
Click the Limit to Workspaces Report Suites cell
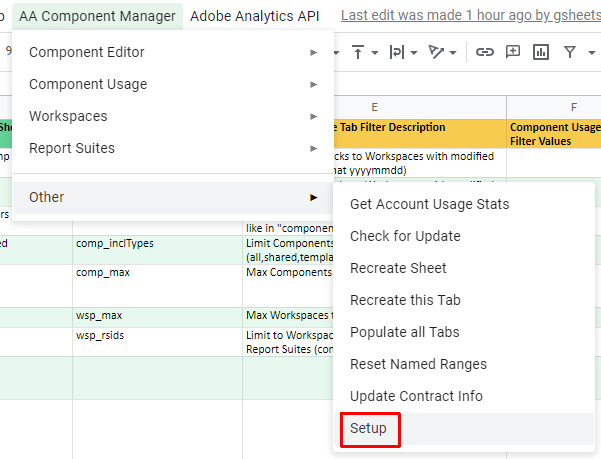pyautogui.click(x=288, y=342)
